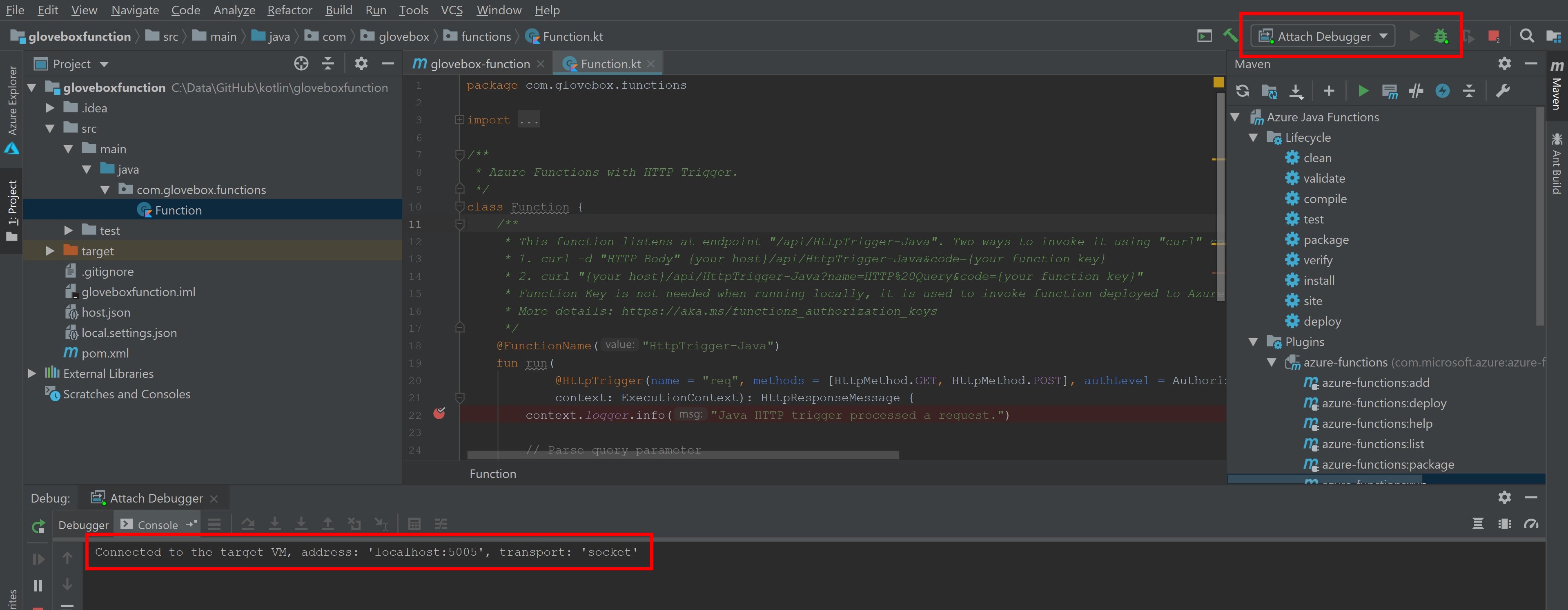Open the Attach Debugger configuration dropdown
Viewport: 1568px width, 610px height.
[x=1383, y=36]
